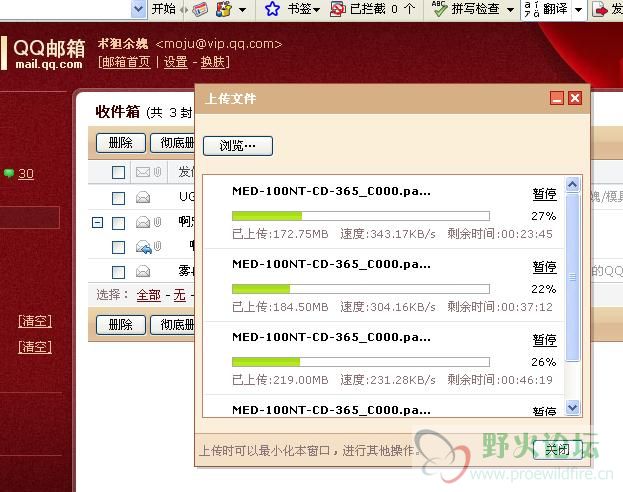623x492 pixels.
Task: Click the blocked popups icon
Action: (x=338, y=9)
